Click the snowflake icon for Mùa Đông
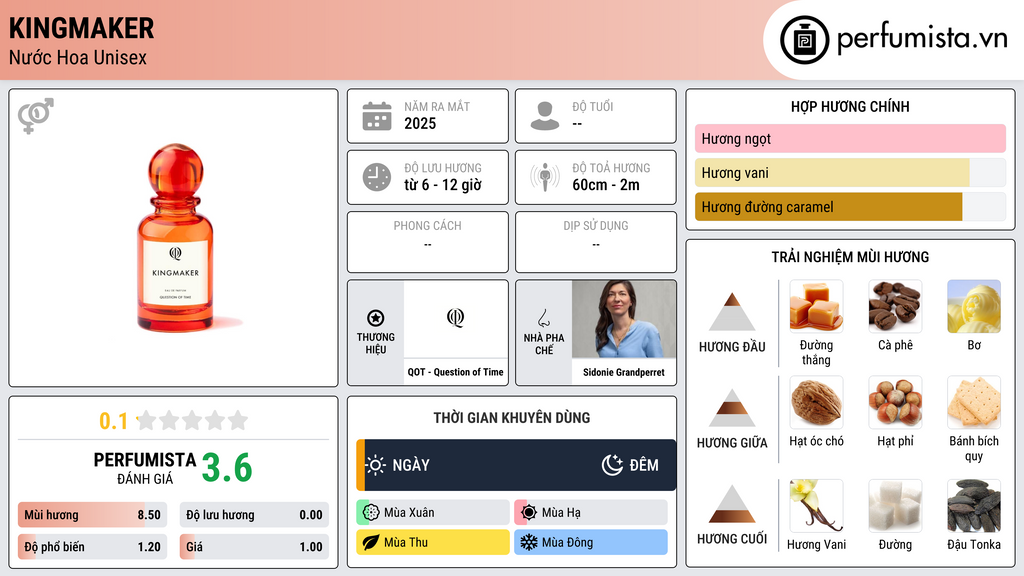Image resolution: width=1024 pixels, height=576 pixels. click(529, 542)
